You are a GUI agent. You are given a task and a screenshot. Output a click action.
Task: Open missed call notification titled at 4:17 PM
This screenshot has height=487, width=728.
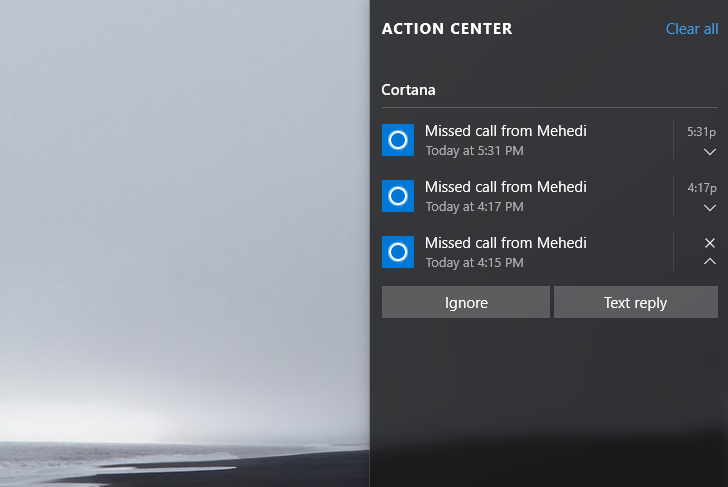tap(527, 196)
